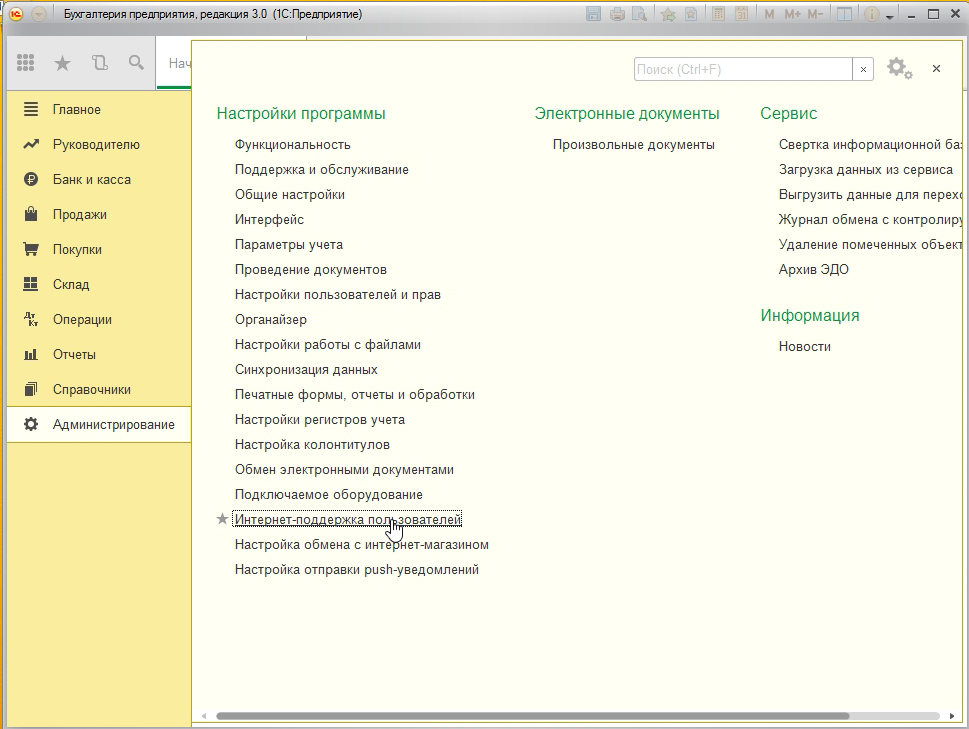Open Проведение документов

[x=311, y=270]
